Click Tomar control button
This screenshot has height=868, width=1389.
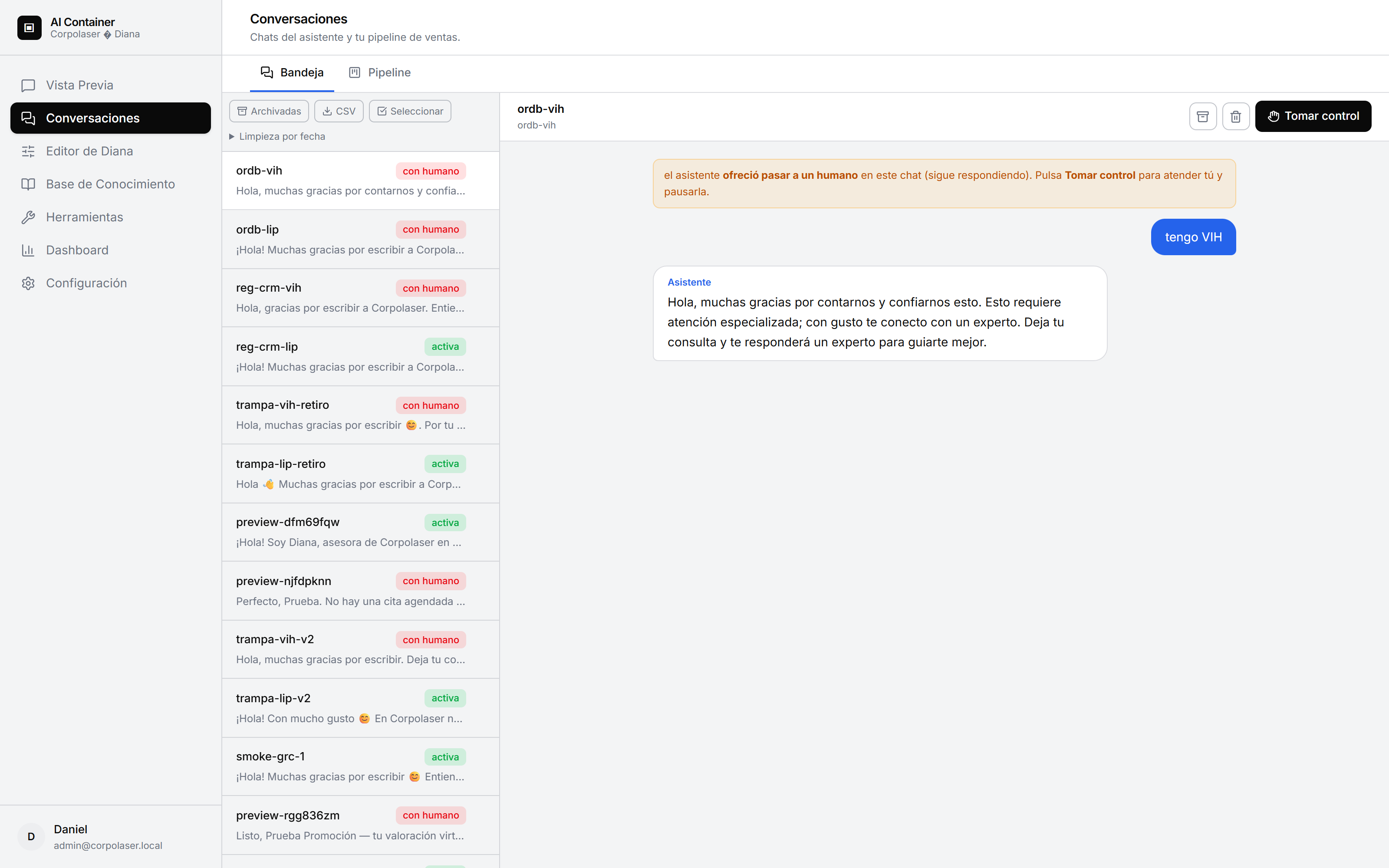tap(1313, 117)
